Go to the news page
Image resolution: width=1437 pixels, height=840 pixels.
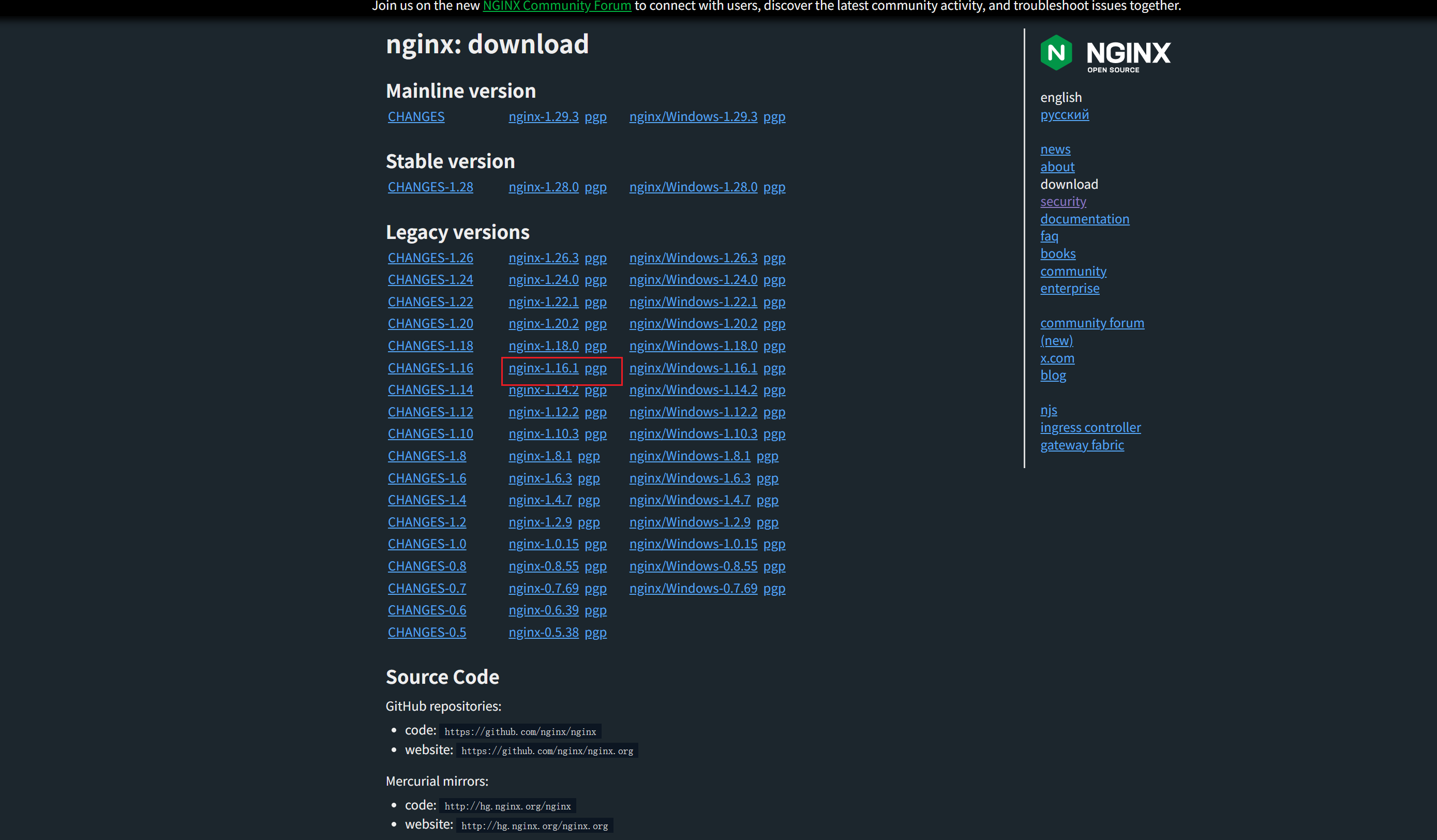click(1055, 149)
